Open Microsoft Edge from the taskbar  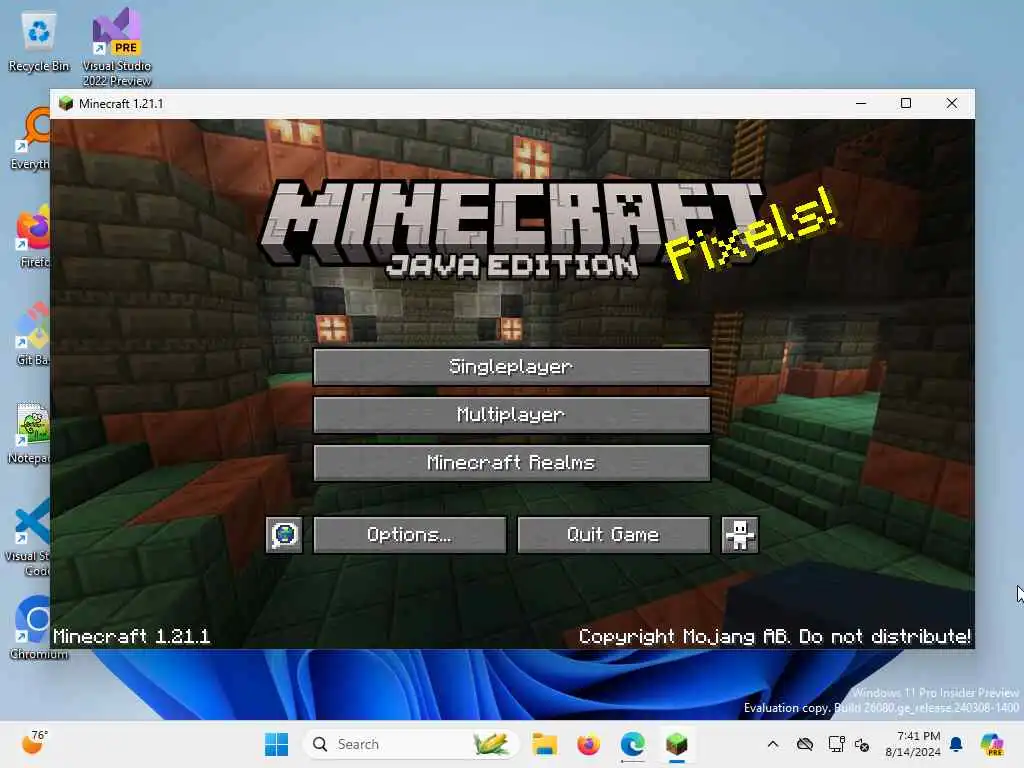pyautogui.click(x=632, y=744)
